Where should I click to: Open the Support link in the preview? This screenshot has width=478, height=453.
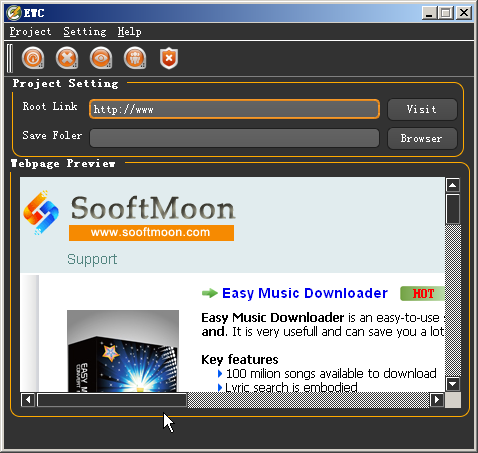92,259
